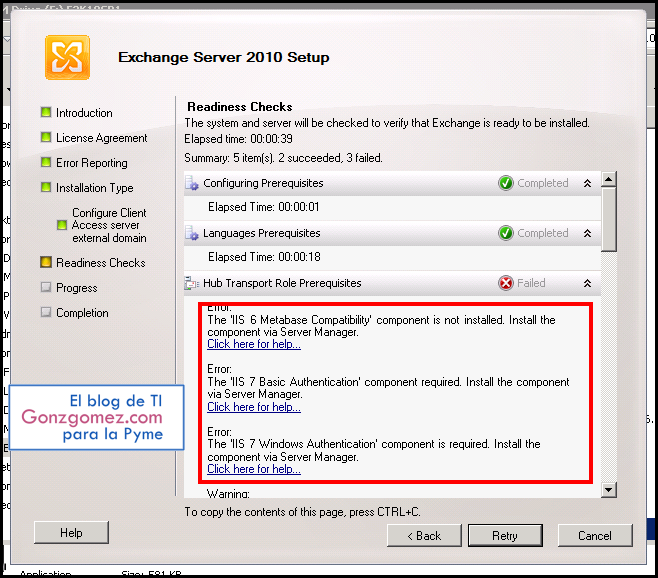The height and width of the screenshot is (578, 658).
Task: Open help link for IIS 6 Metabase Compatibility error
Action: click(254, 344)
